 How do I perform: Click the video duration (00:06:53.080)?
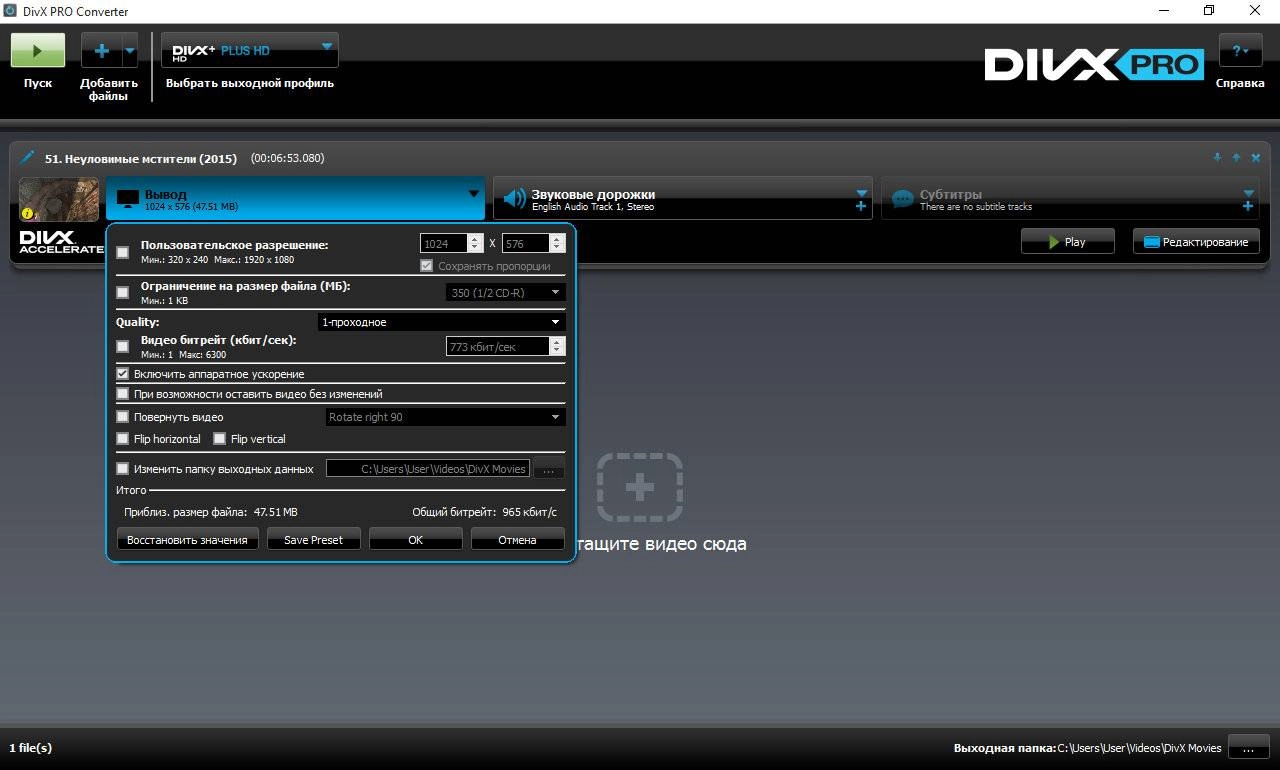[x=287, y=158]
